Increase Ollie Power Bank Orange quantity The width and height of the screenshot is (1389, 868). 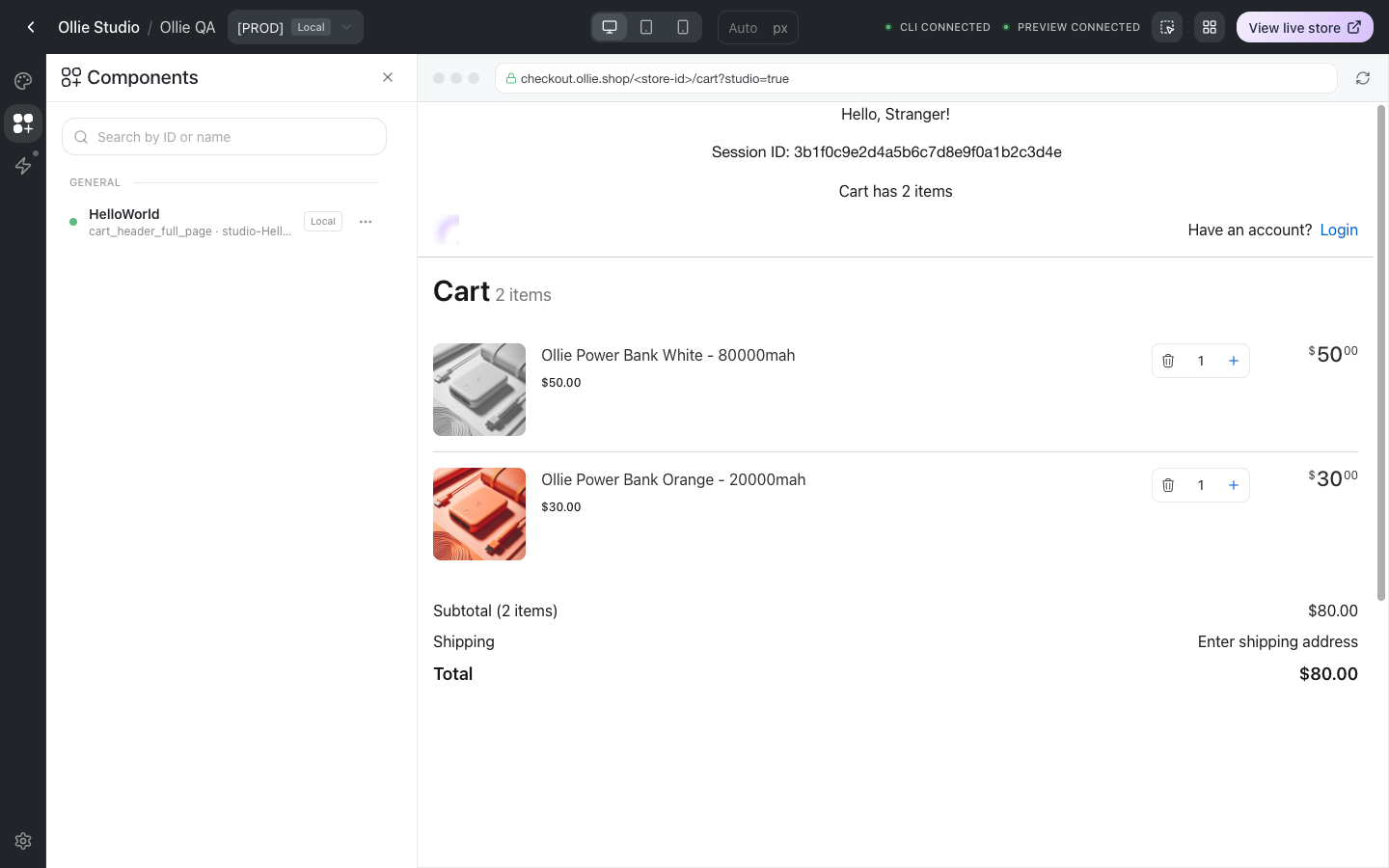click(1233, 485)
